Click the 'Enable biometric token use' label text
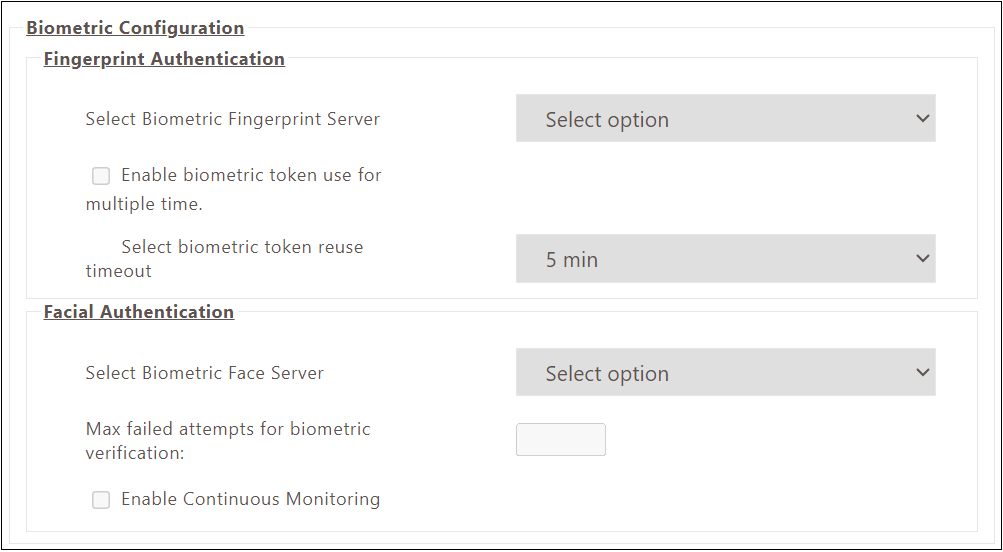This screenshot has width=1003, height=552. click(x=251, y=175)
